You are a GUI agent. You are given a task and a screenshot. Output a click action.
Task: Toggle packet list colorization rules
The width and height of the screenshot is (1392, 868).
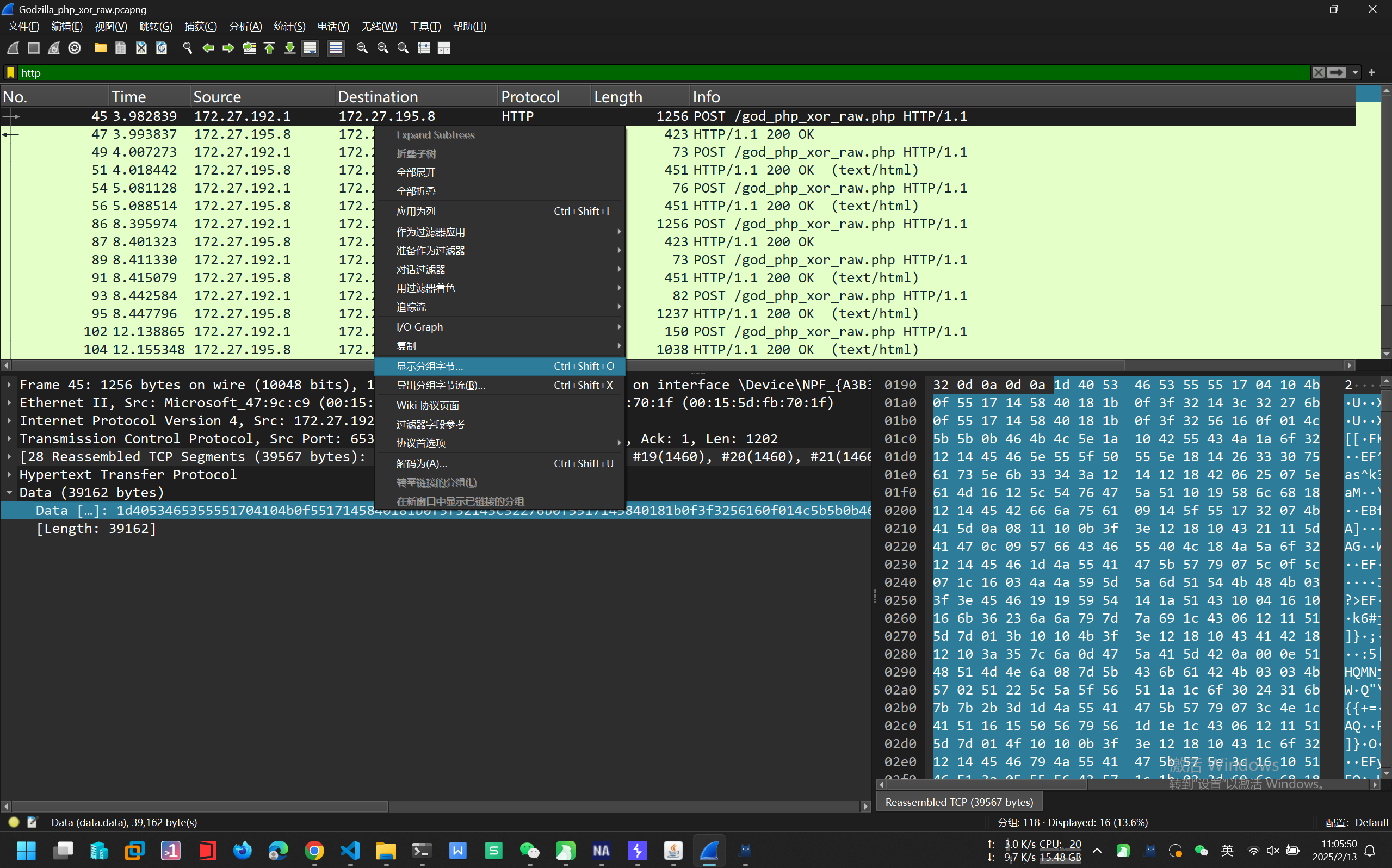point(336,48)
